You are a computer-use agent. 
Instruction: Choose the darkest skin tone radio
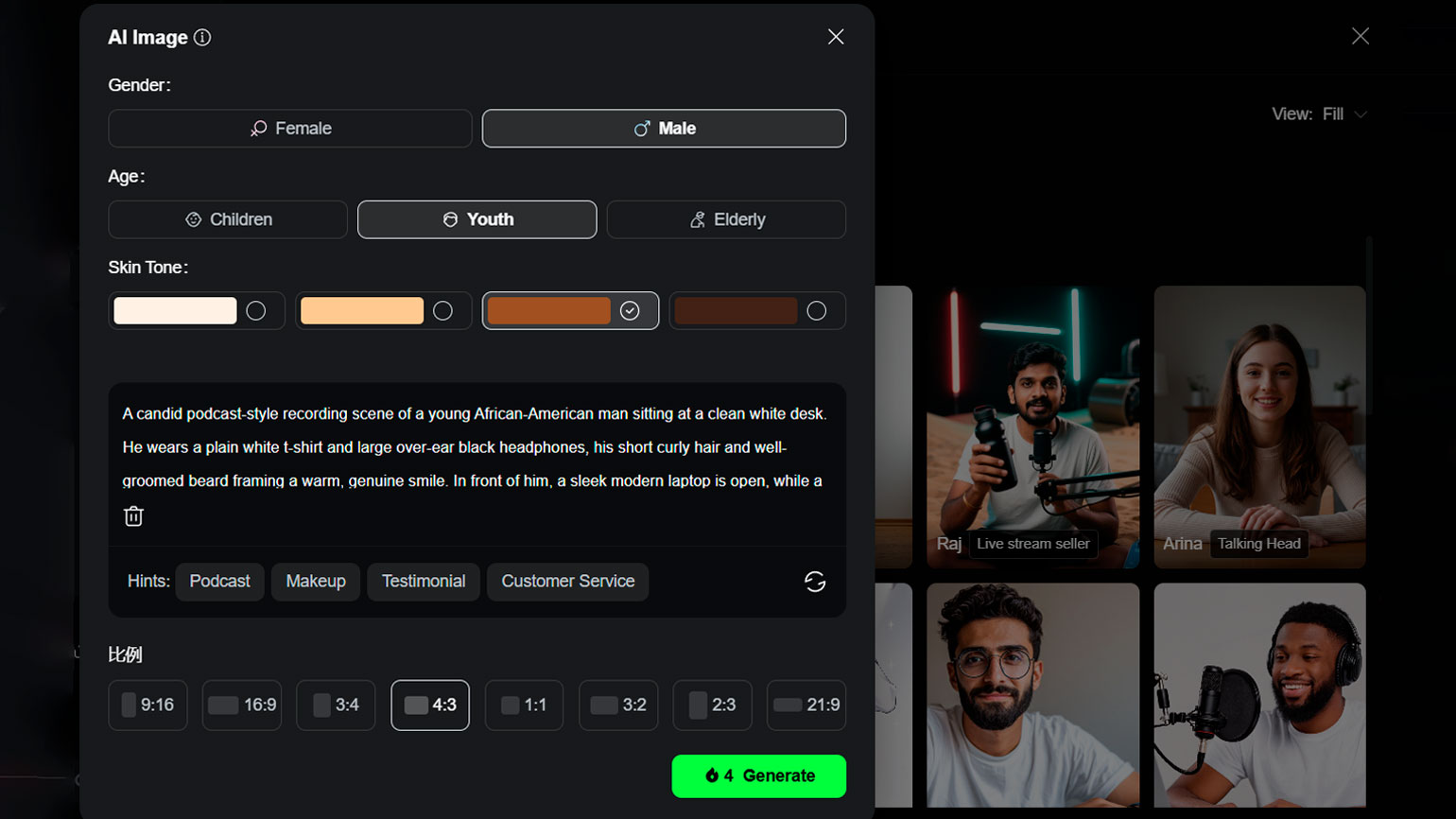click(816, 311)
